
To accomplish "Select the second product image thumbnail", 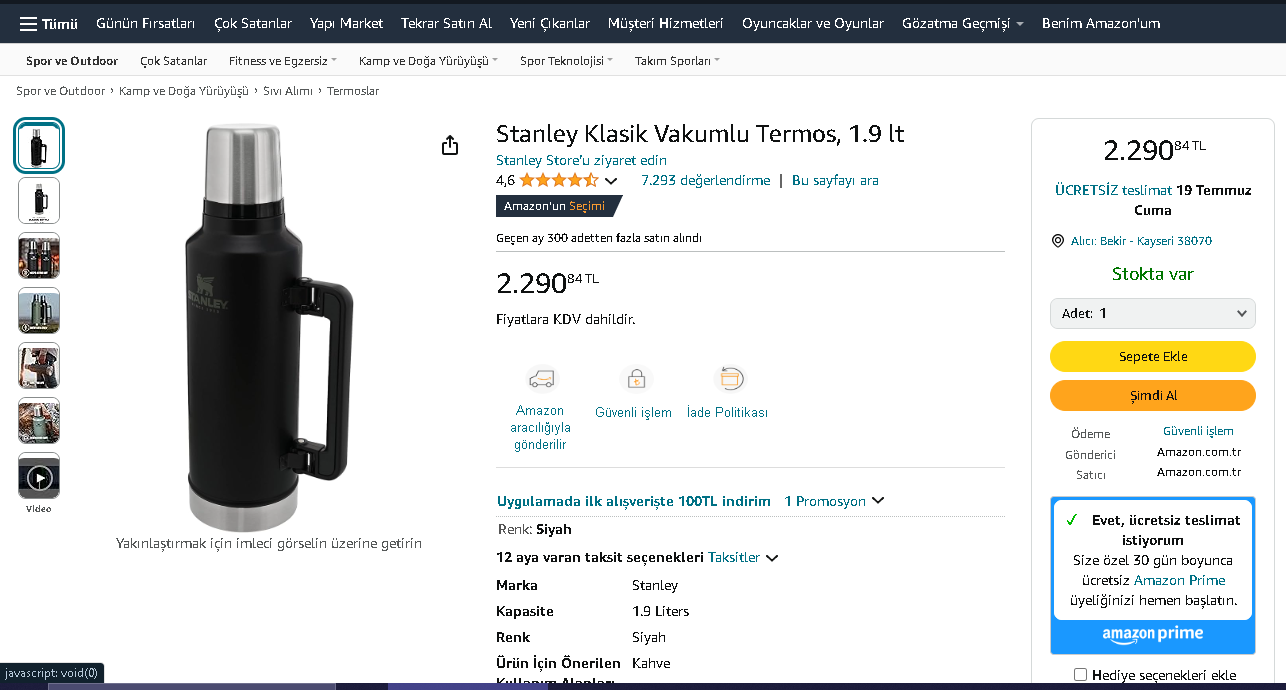I will tap(39, 200).
